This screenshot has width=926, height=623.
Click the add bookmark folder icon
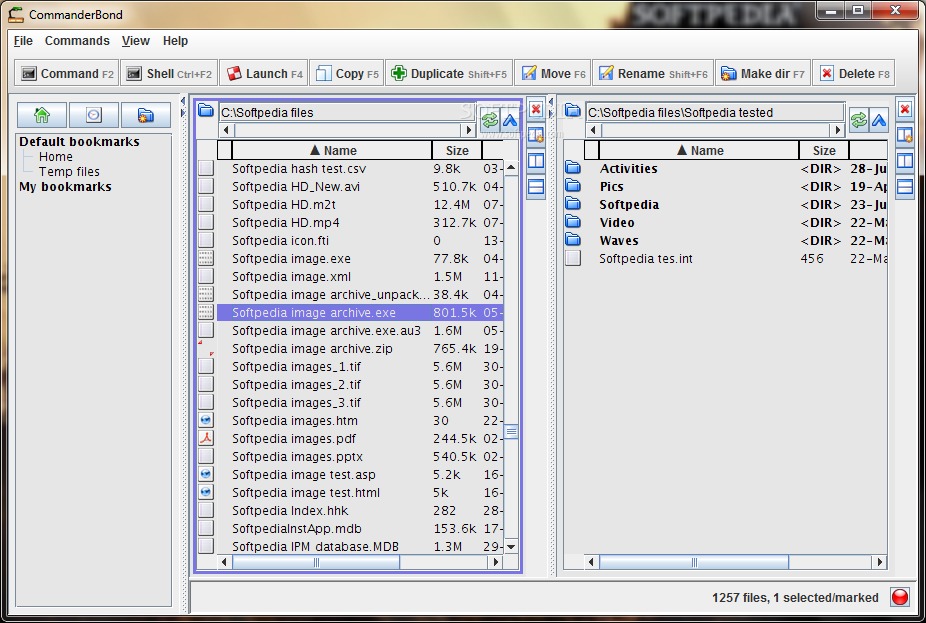click(145, 115)
